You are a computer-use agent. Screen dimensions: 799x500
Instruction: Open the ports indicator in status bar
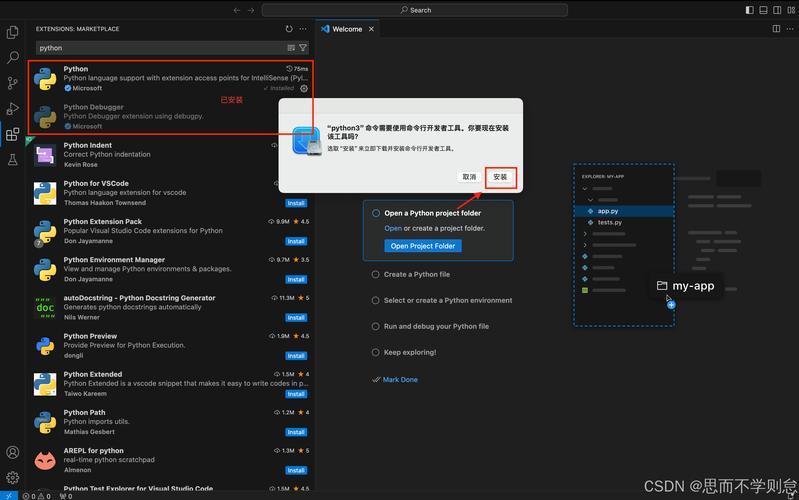pos(66,496)
